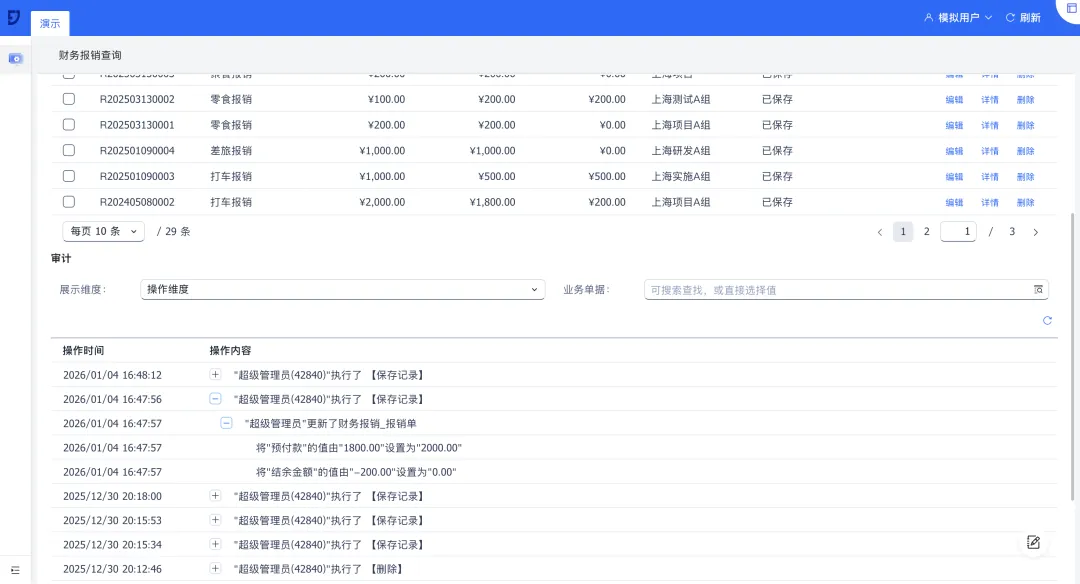Go to previous page arrow
This screenshot has width=1080, height=584.
point(880,232)
